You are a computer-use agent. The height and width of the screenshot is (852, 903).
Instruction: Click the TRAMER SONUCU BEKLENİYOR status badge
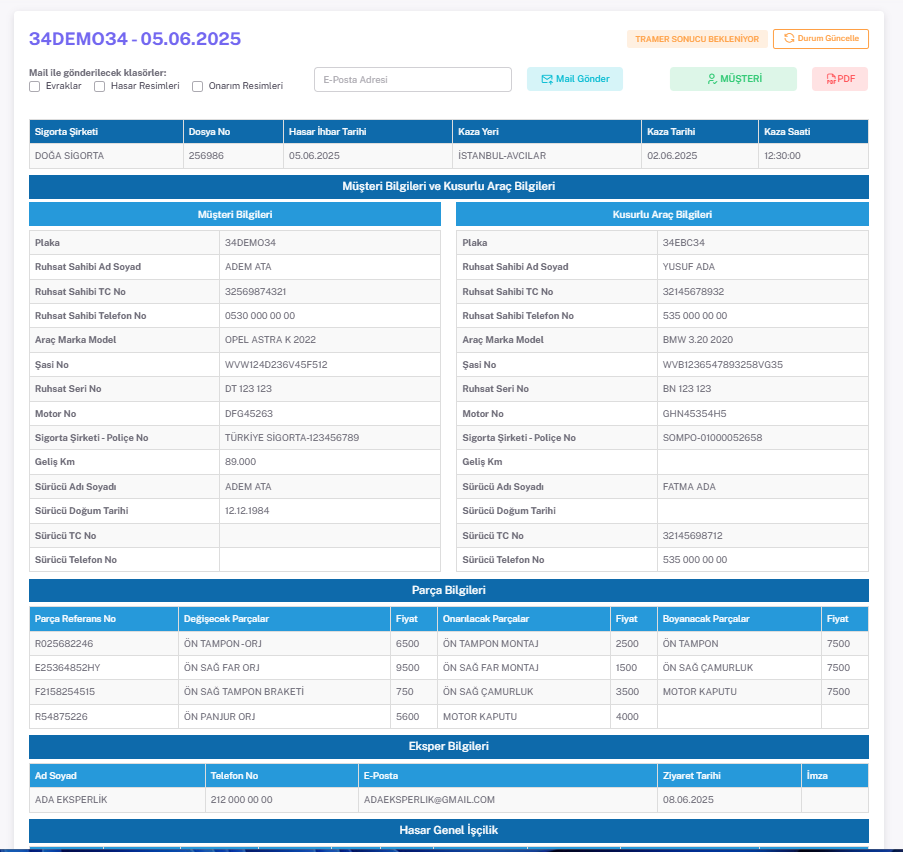(x=697, y=39)
